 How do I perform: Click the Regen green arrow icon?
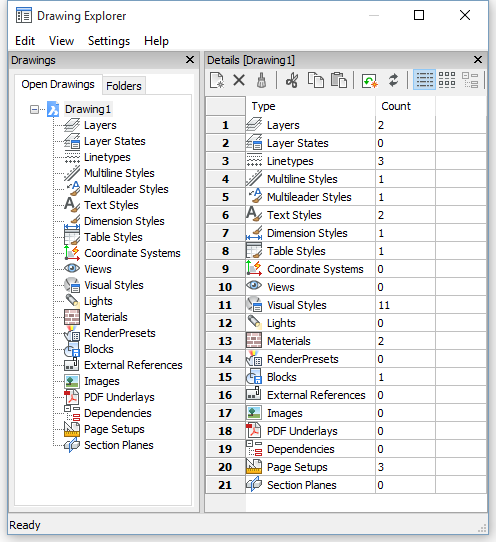[369, 81]
